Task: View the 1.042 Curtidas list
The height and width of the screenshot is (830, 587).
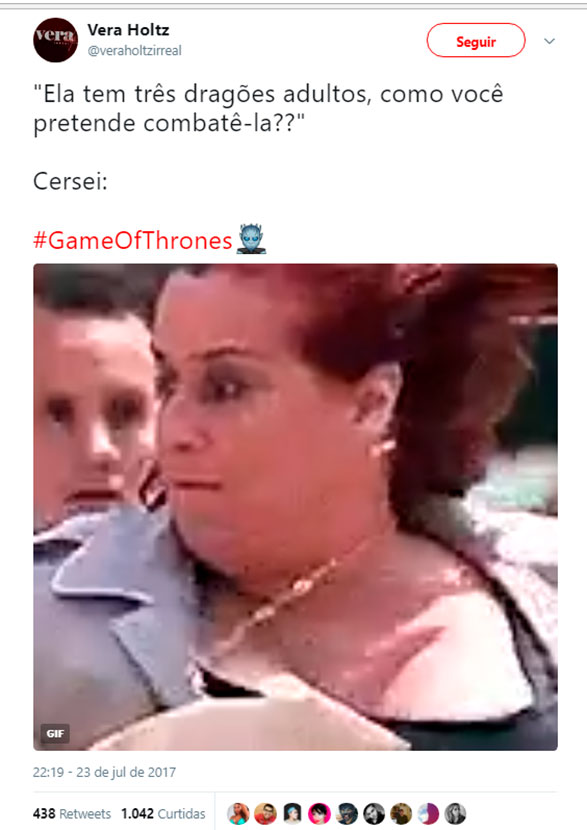Action: click(x=163, y=814)
